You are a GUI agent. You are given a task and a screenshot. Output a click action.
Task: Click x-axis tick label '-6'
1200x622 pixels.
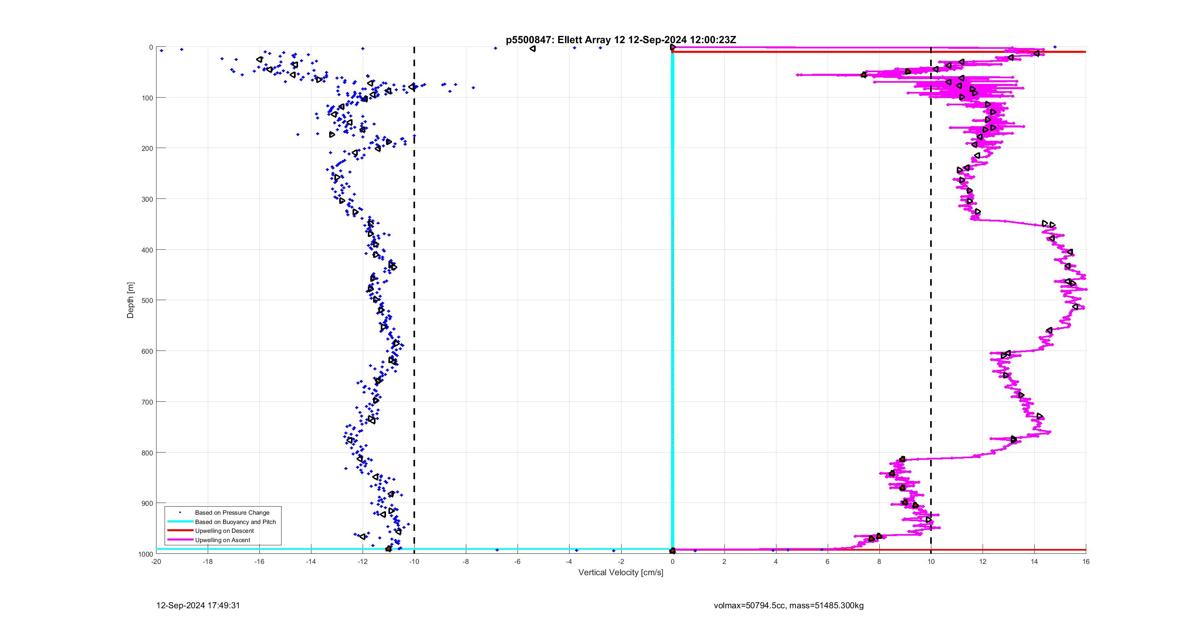click(x=518, y=561)
